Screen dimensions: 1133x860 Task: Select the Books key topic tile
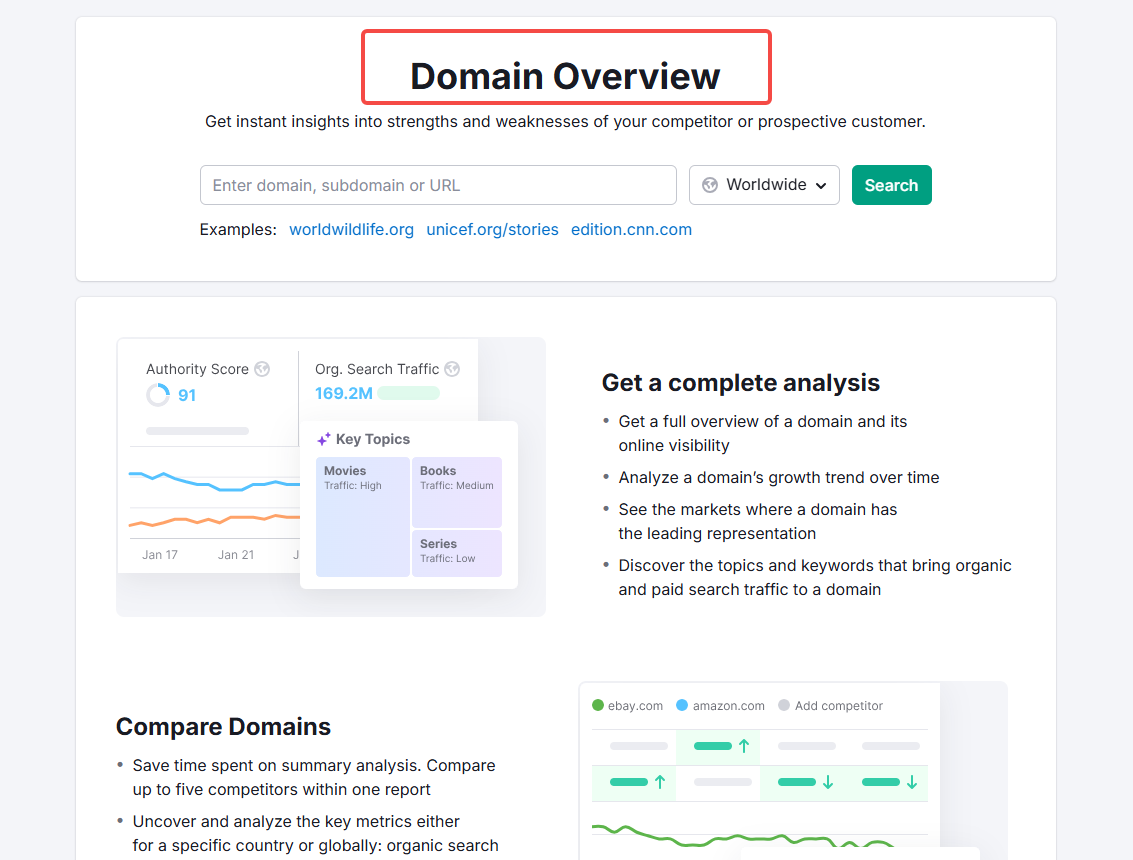click(x=457, y=490)
